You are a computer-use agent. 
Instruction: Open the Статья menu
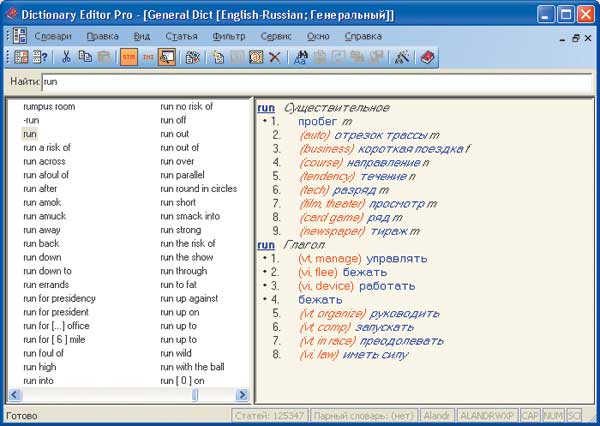[x=181, y=36]
